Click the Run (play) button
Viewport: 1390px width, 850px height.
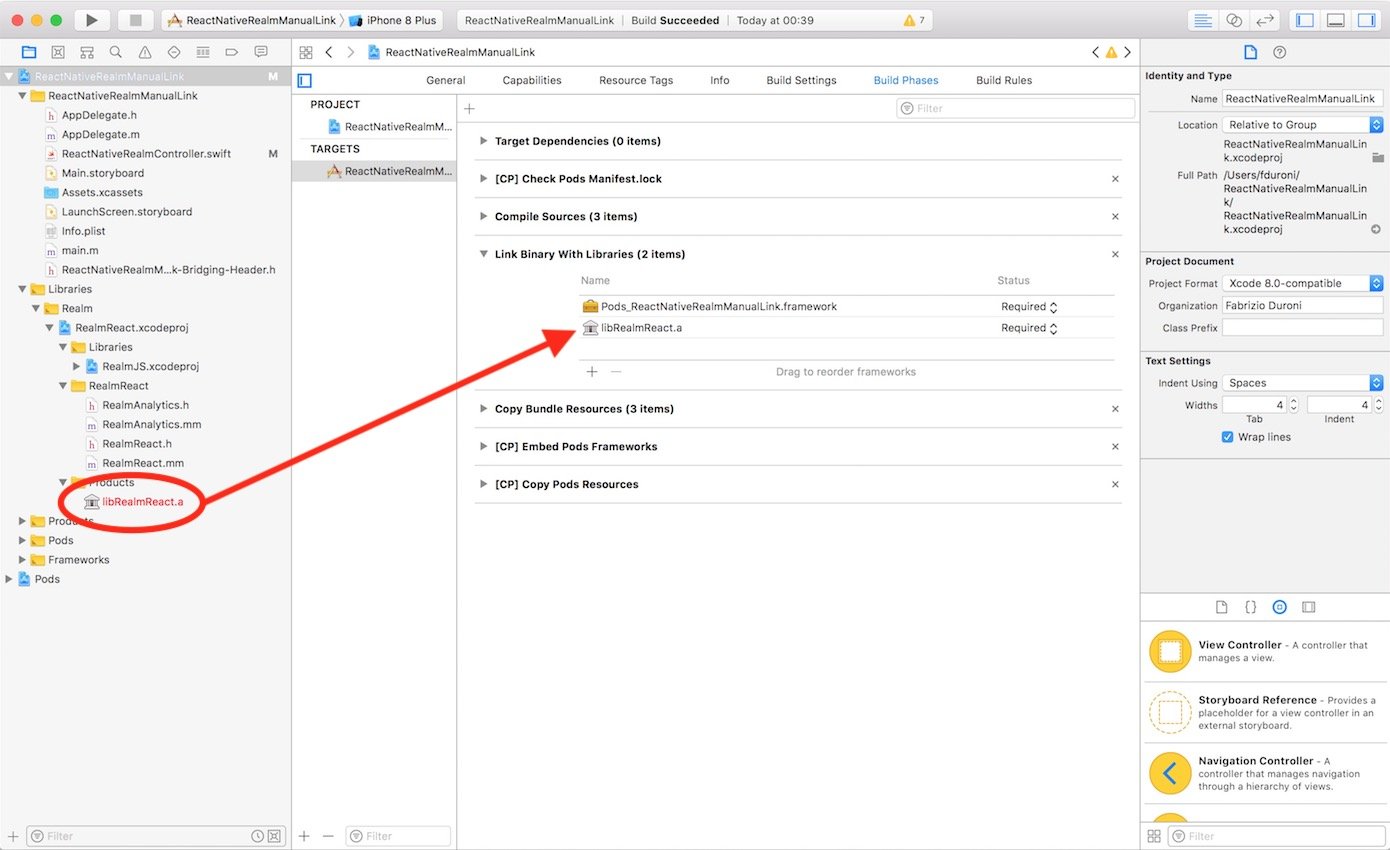click(x=91, y=20)
